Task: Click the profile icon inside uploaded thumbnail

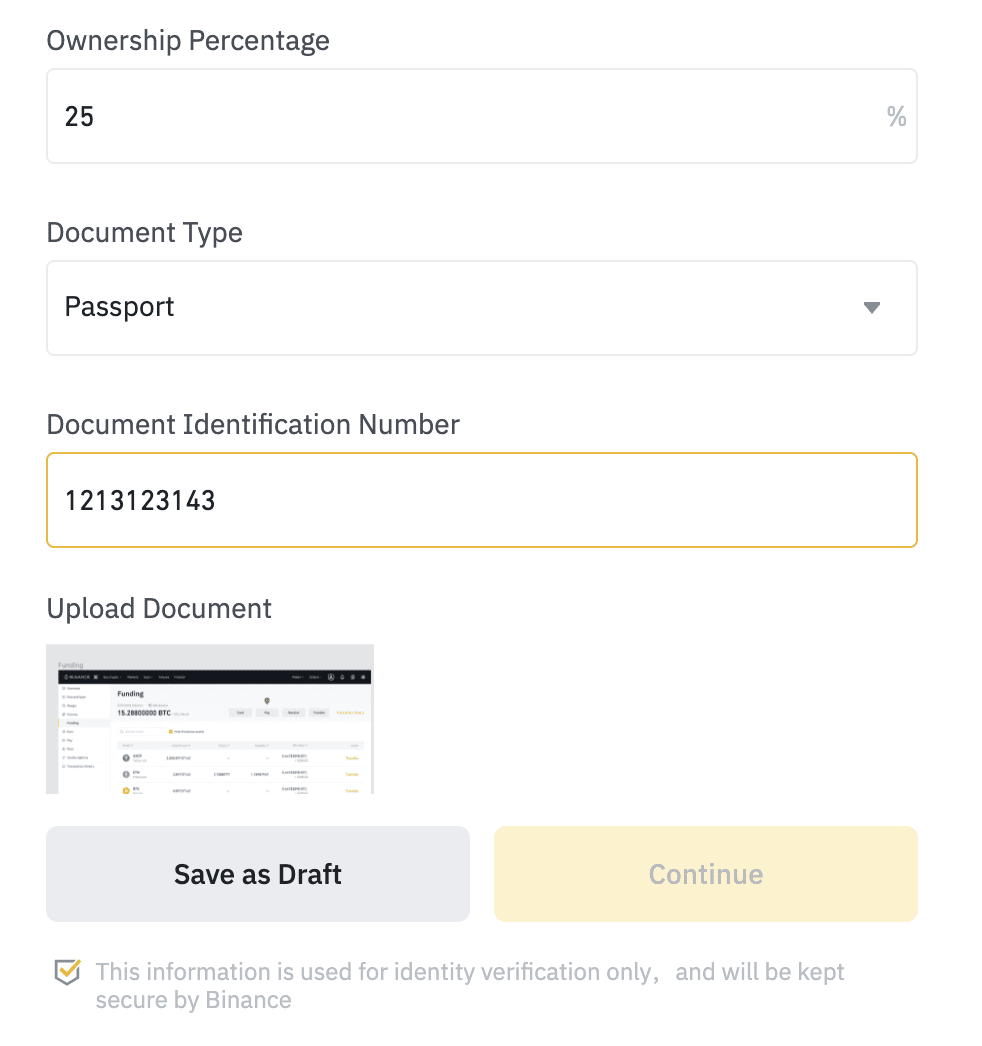Action: 331,677
